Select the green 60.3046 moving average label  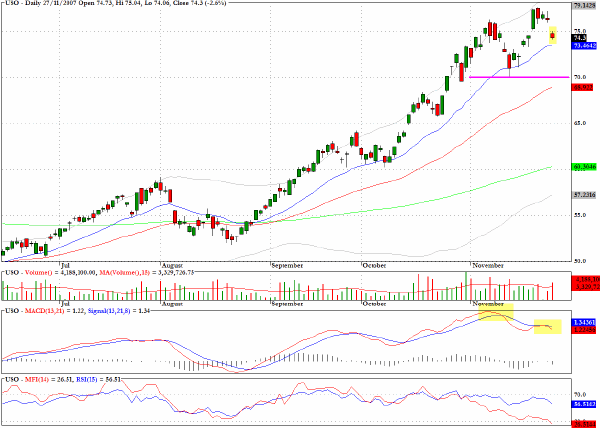(584, 167)
